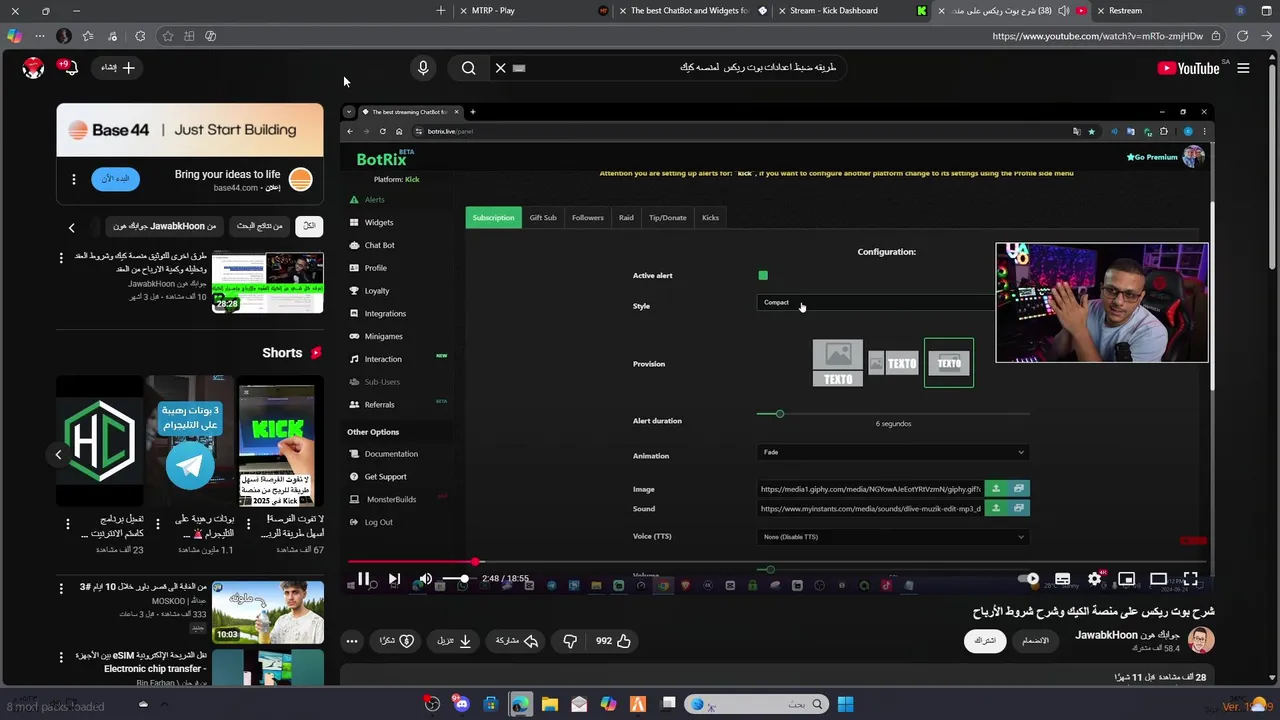
Task: Open options for the 28:28 suggested video
Action: pyautogui.click(x=61, y=258)
